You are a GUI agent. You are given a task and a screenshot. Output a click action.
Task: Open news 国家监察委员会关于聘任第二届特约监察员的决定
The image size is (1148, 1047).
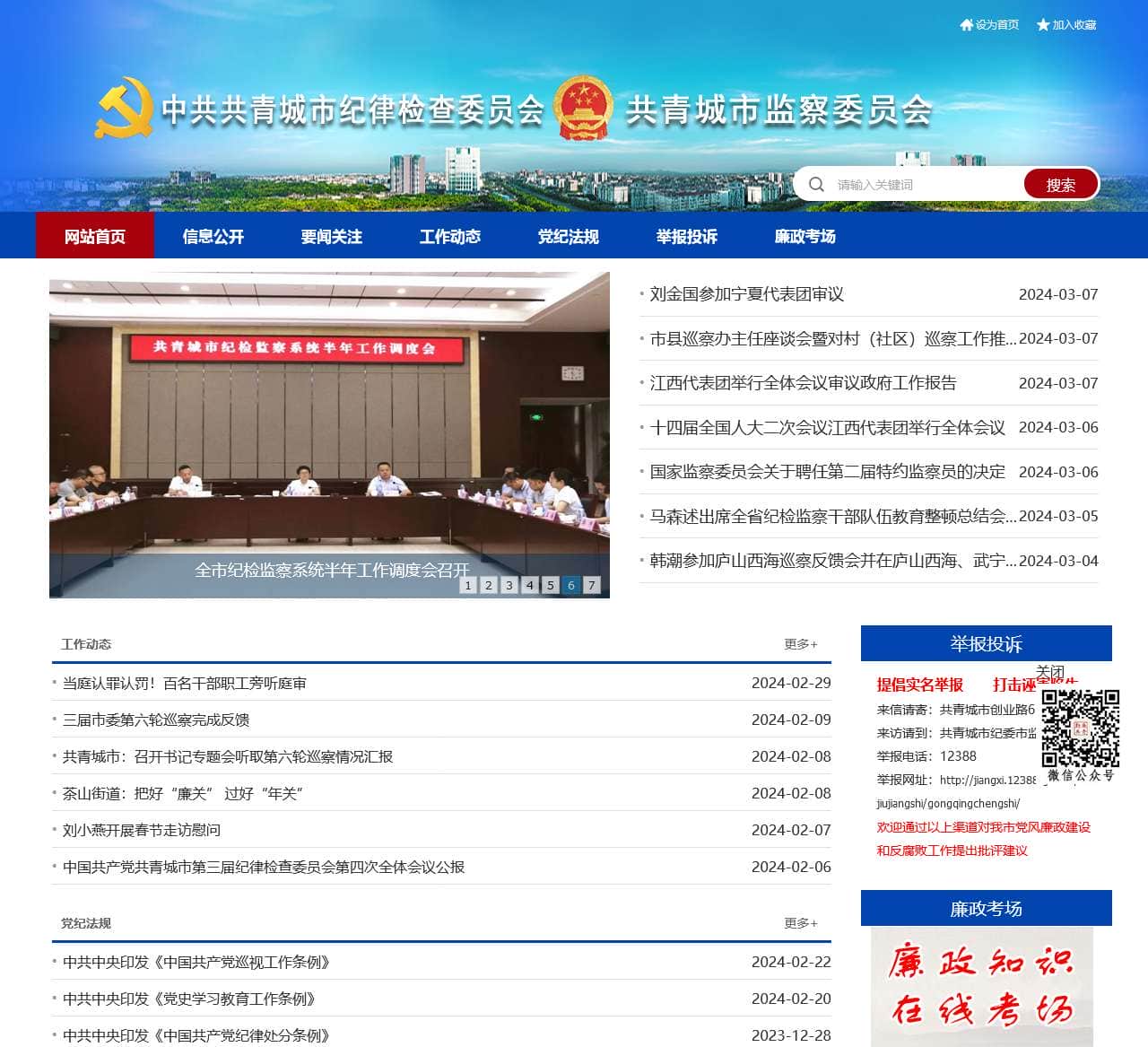(x=828, y=472)
